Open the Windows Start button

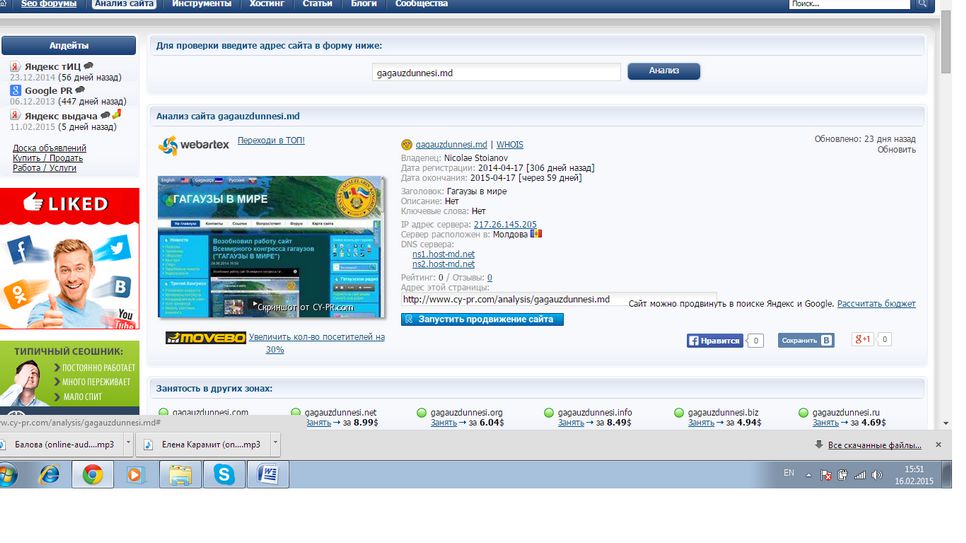(7, 475)
